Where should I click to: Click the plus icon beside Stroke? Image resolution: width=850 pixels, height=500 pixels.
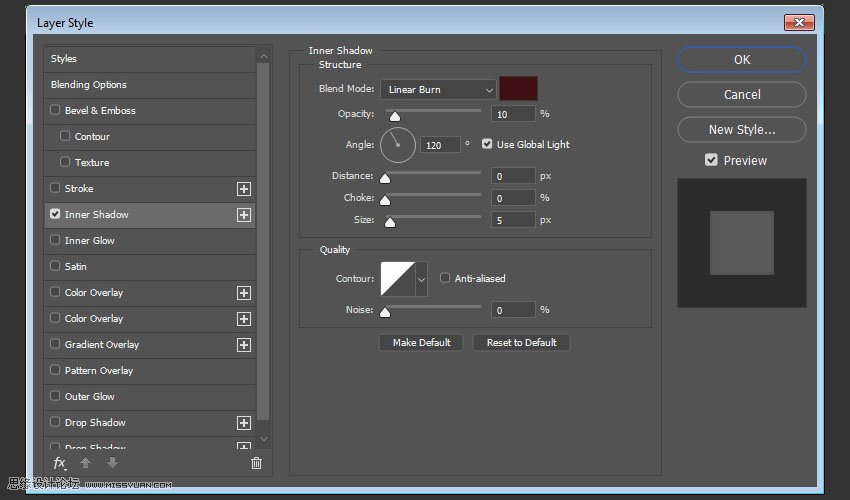243,188
